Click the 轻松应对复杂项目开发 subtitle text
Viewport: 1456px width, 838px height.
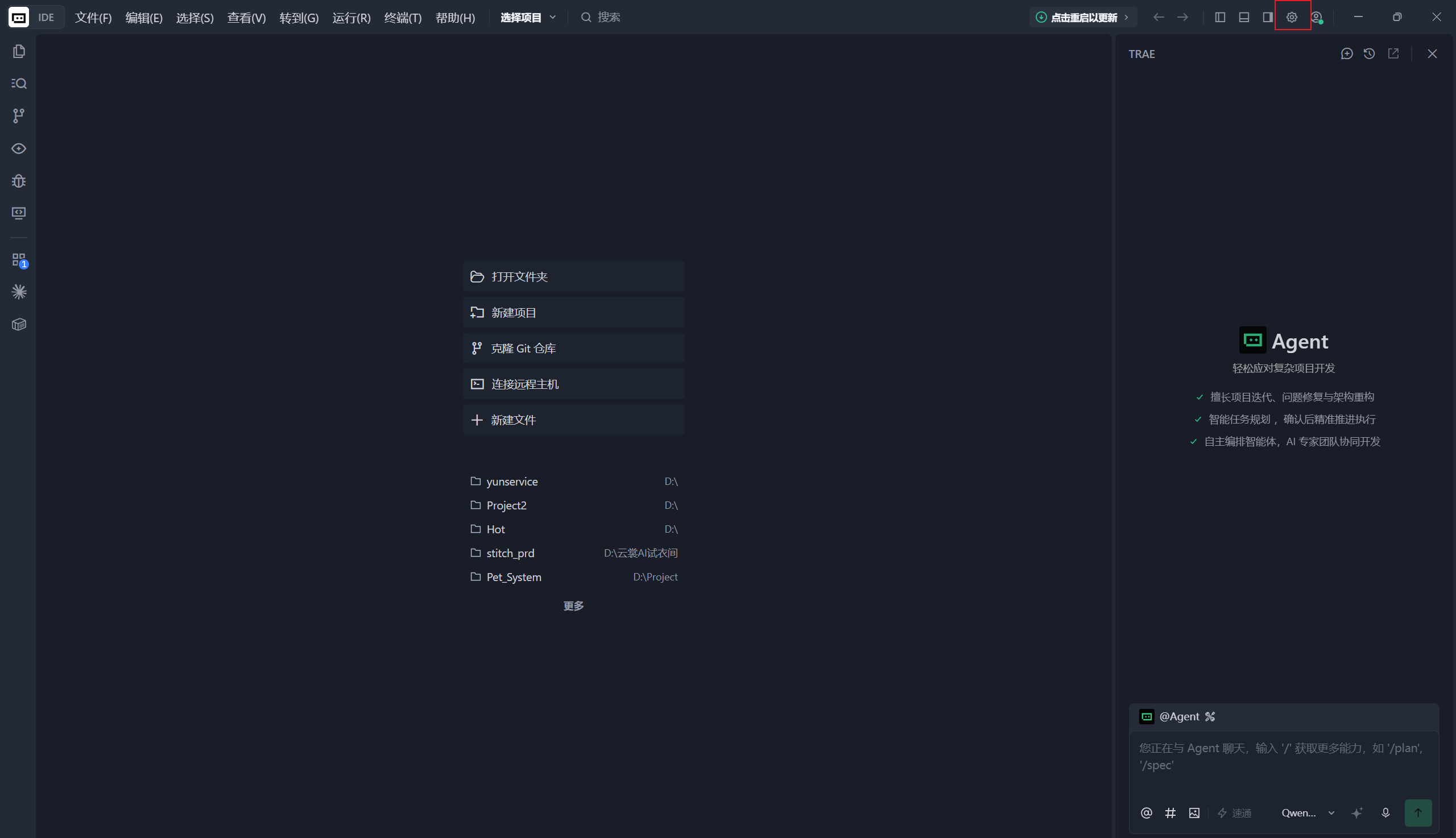(1283, 368)
